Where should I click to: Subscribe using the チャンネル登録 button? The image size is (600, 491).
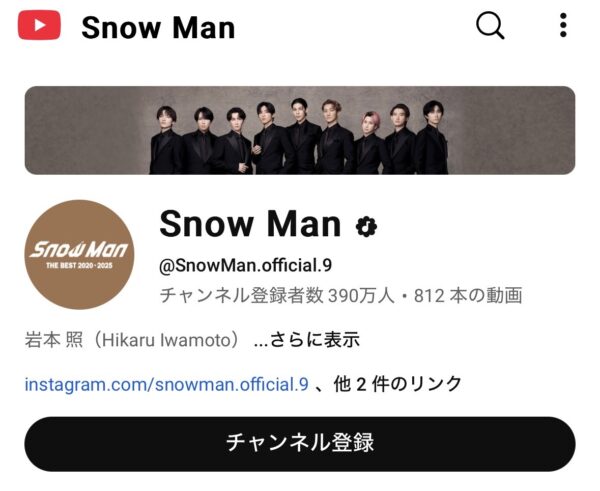tap(300, 444)
